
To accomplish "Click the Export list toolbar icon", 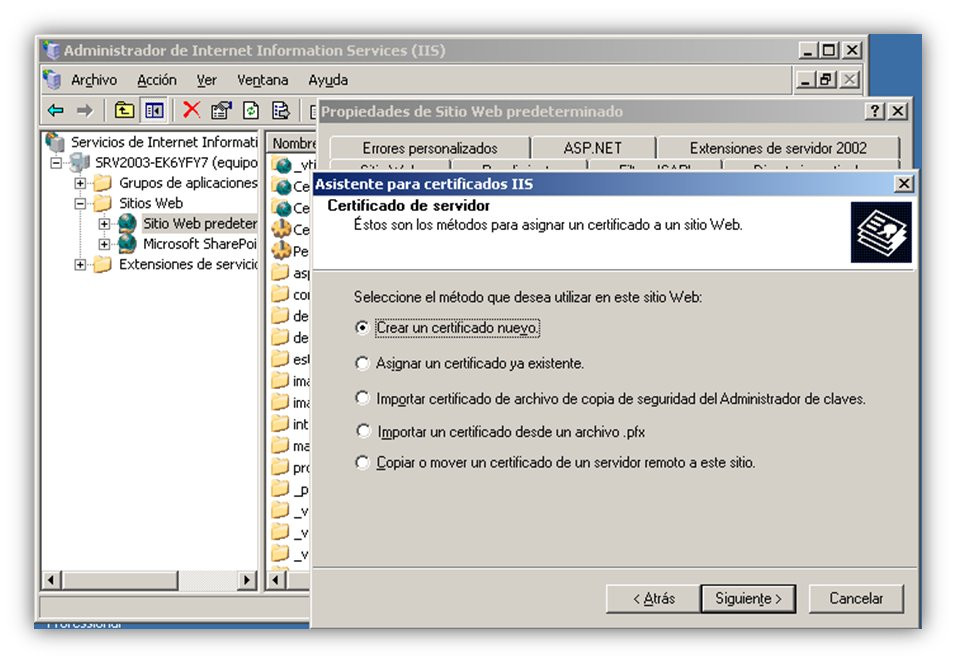I will click(x=280, y=110).
